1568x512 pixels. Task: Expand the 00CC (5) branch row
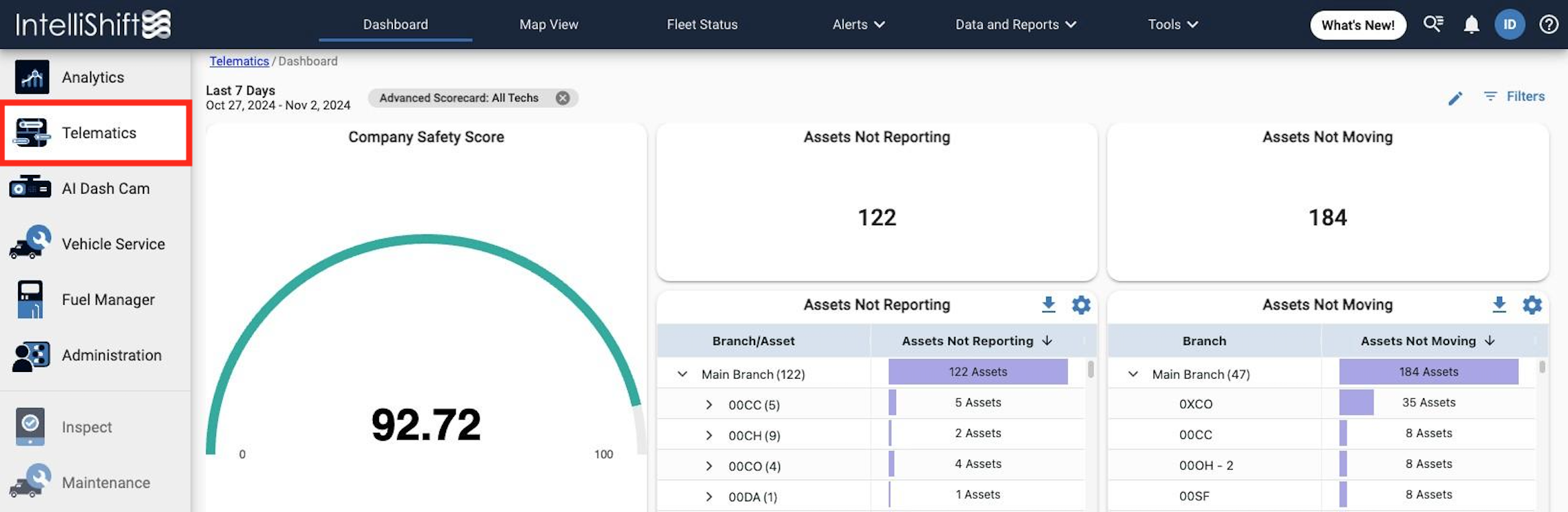(x=709, y=405)
